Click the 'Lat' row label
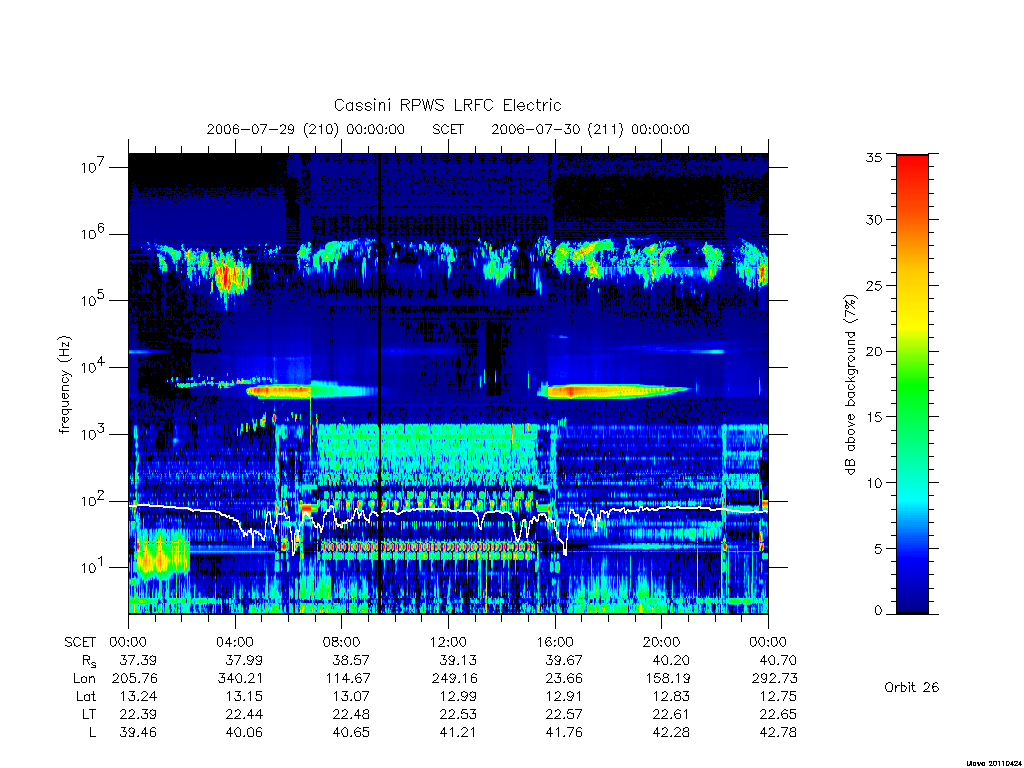1024x768 pixels. click(x=86, y=696)
